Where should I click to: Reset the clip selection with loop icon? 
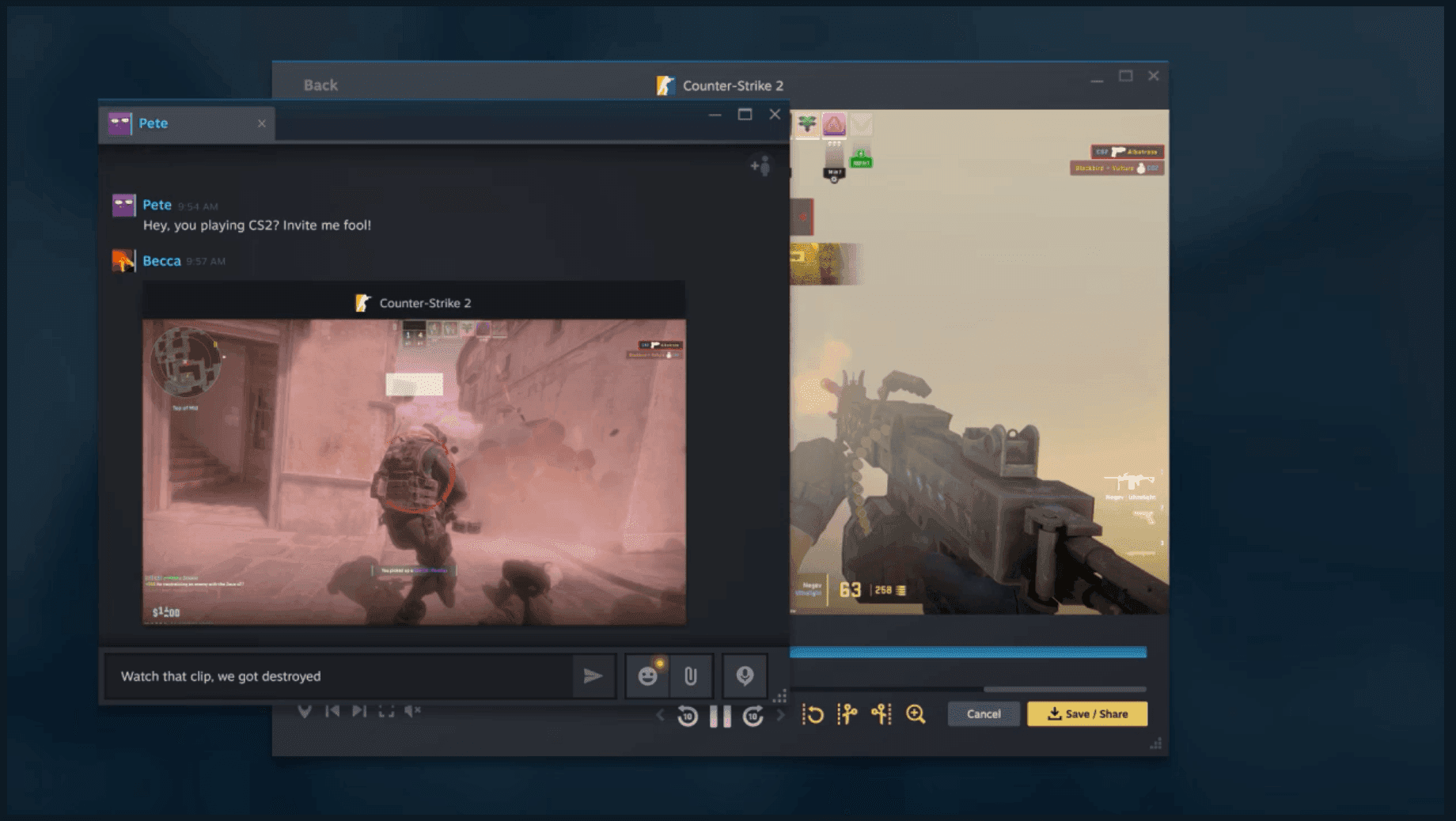813,715
